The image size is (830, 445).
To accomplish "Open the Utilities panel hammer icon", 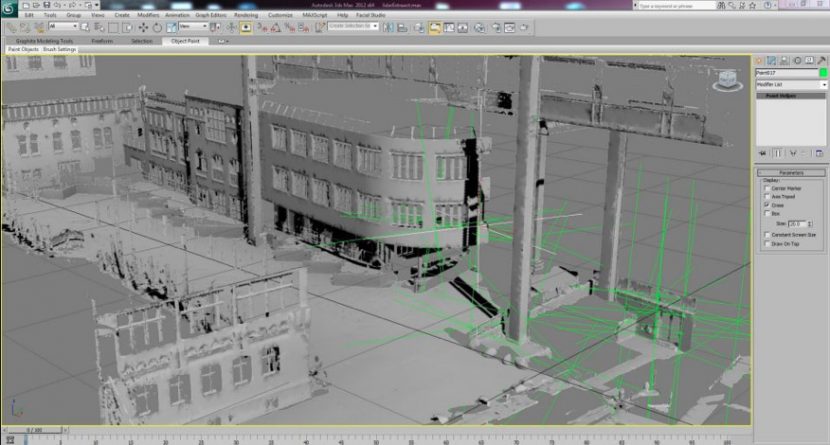I will [821, 62].
